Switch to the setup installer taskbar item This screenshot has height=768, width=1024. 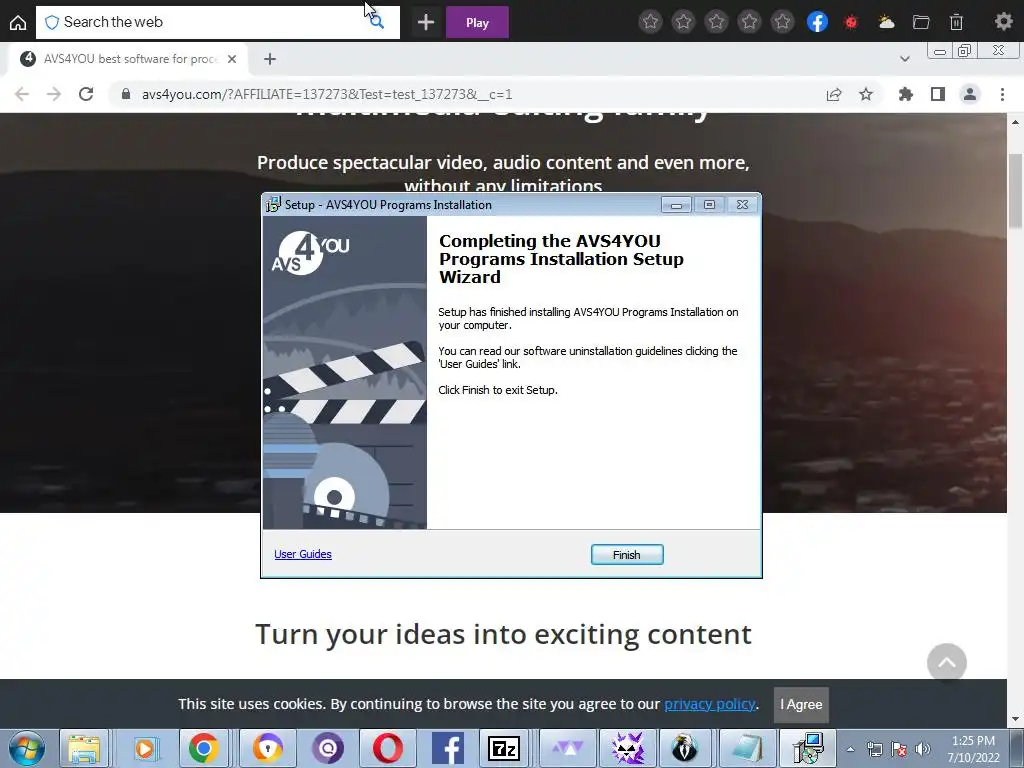pyautogui.click(x=808, y=748)
